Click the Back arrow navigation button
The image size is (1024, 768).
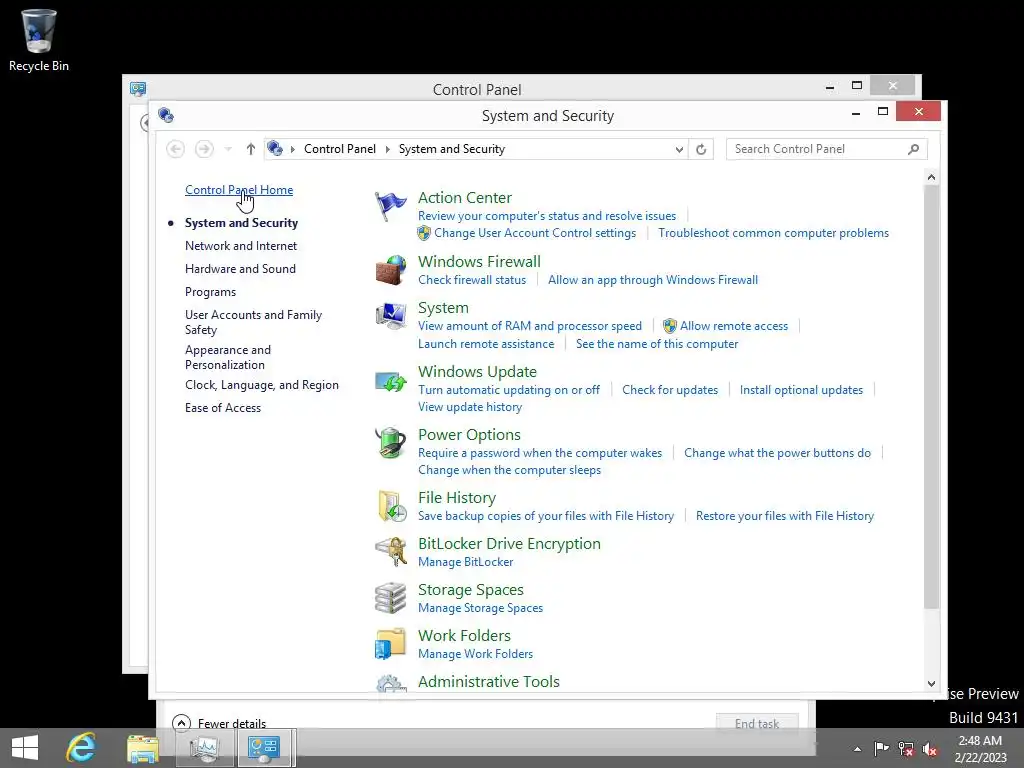(x=175, y=149)
